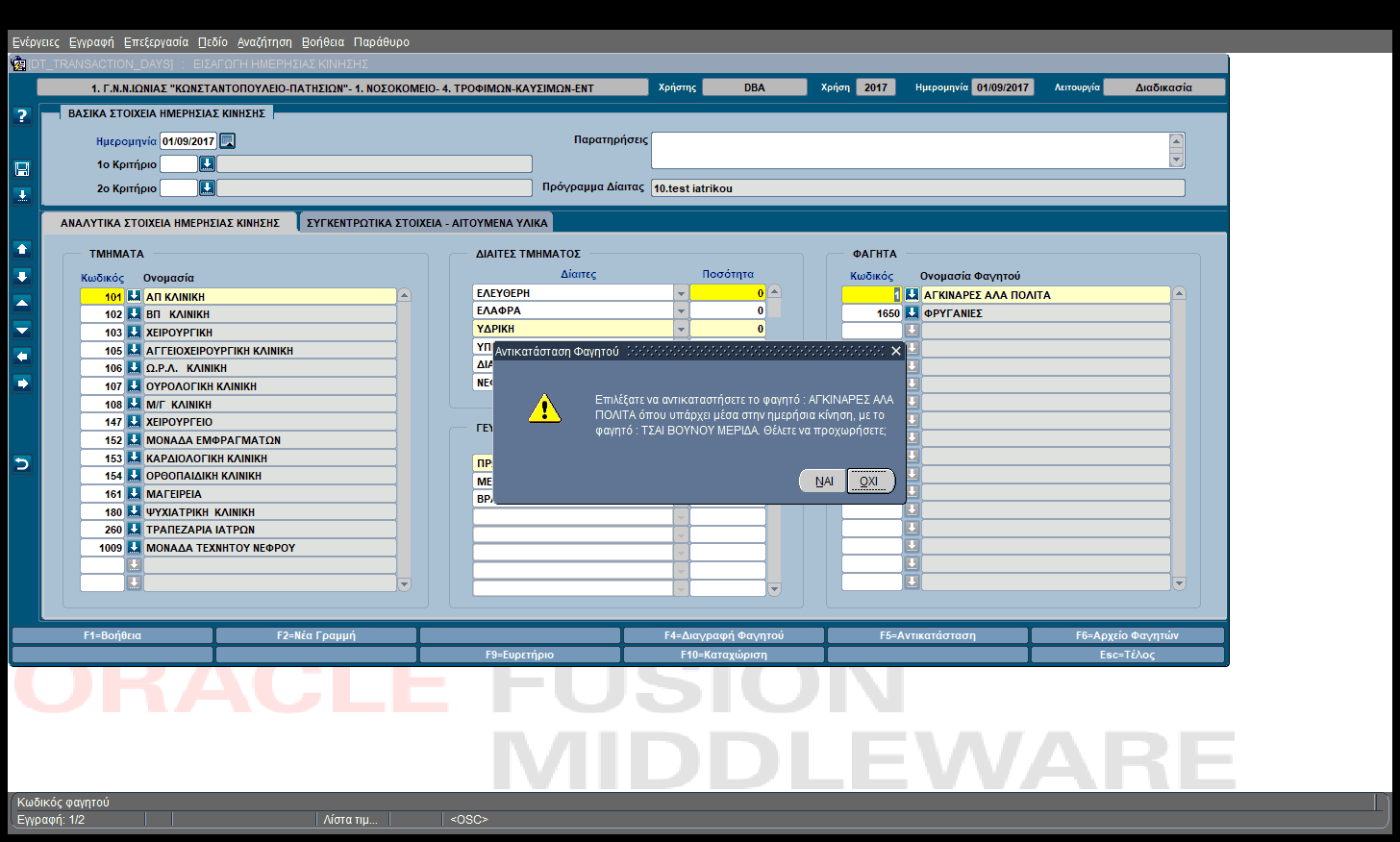The width and height of the screenshot is (1400, 842).
Task: Click F6=Αρχείο Φαγητών button
Action: coord(1127,635)
